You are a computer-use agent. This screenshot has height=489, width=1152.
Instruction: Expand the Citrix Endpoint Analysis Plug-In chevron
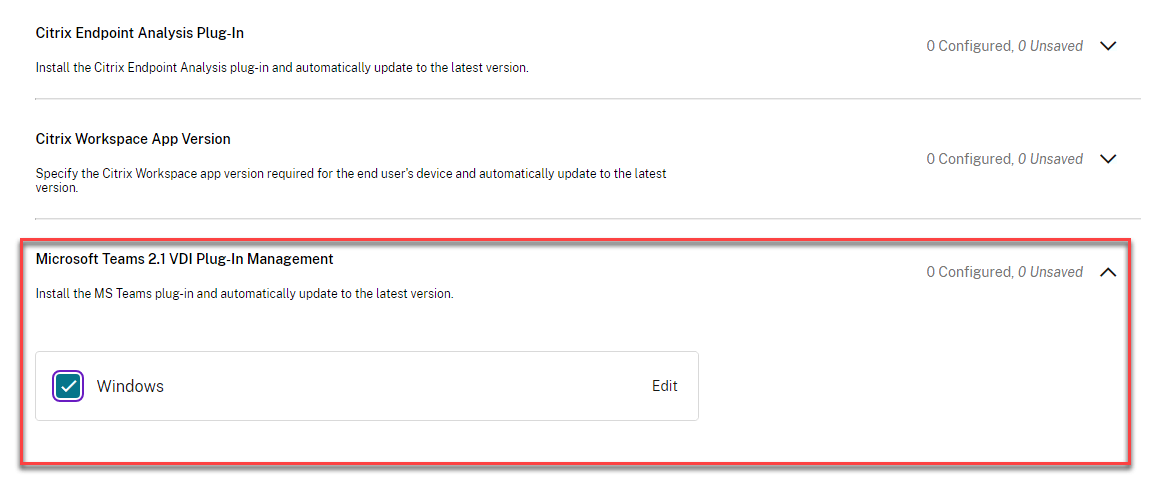coord(1107,46)
